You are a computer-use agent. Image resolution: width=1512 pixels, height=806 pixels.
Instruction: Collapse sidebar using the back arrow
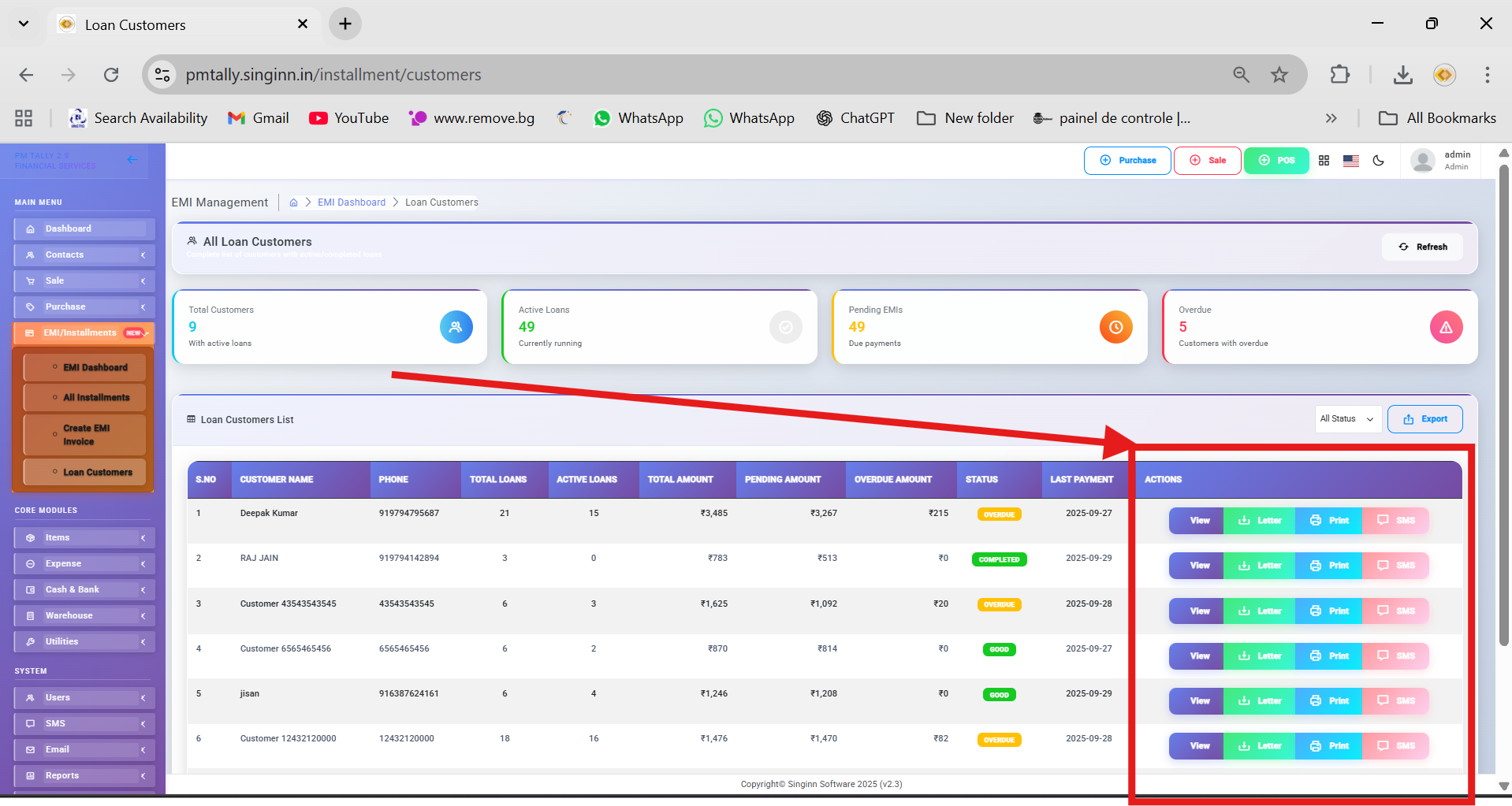[132, 160]
